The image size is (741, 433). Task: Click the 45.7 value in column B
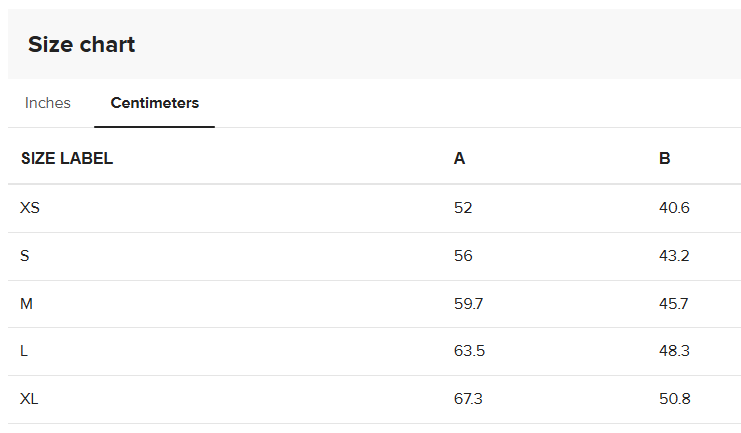674,304
